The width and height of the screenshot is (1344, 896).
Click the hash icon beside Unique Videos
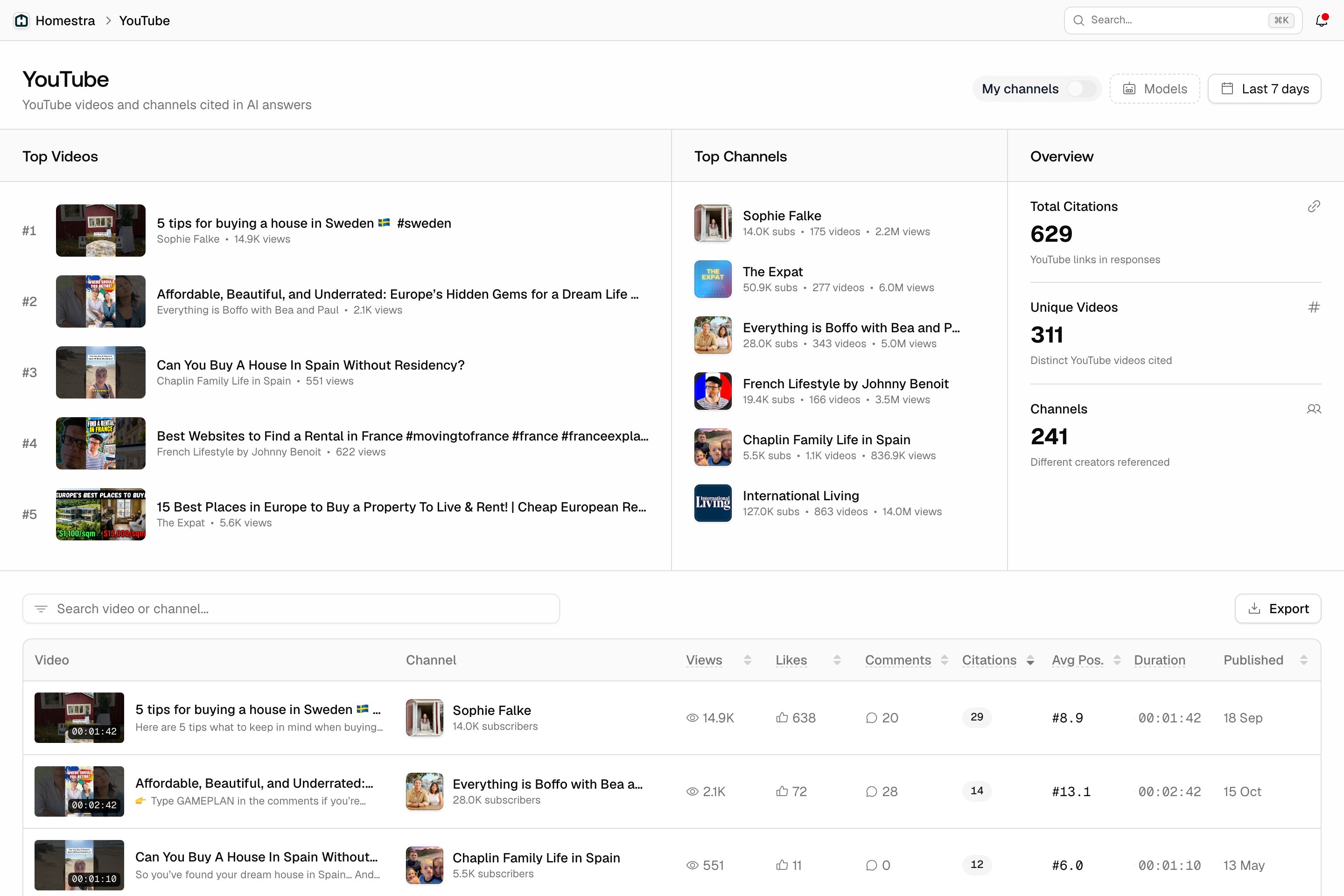(x=1314, y=308)
